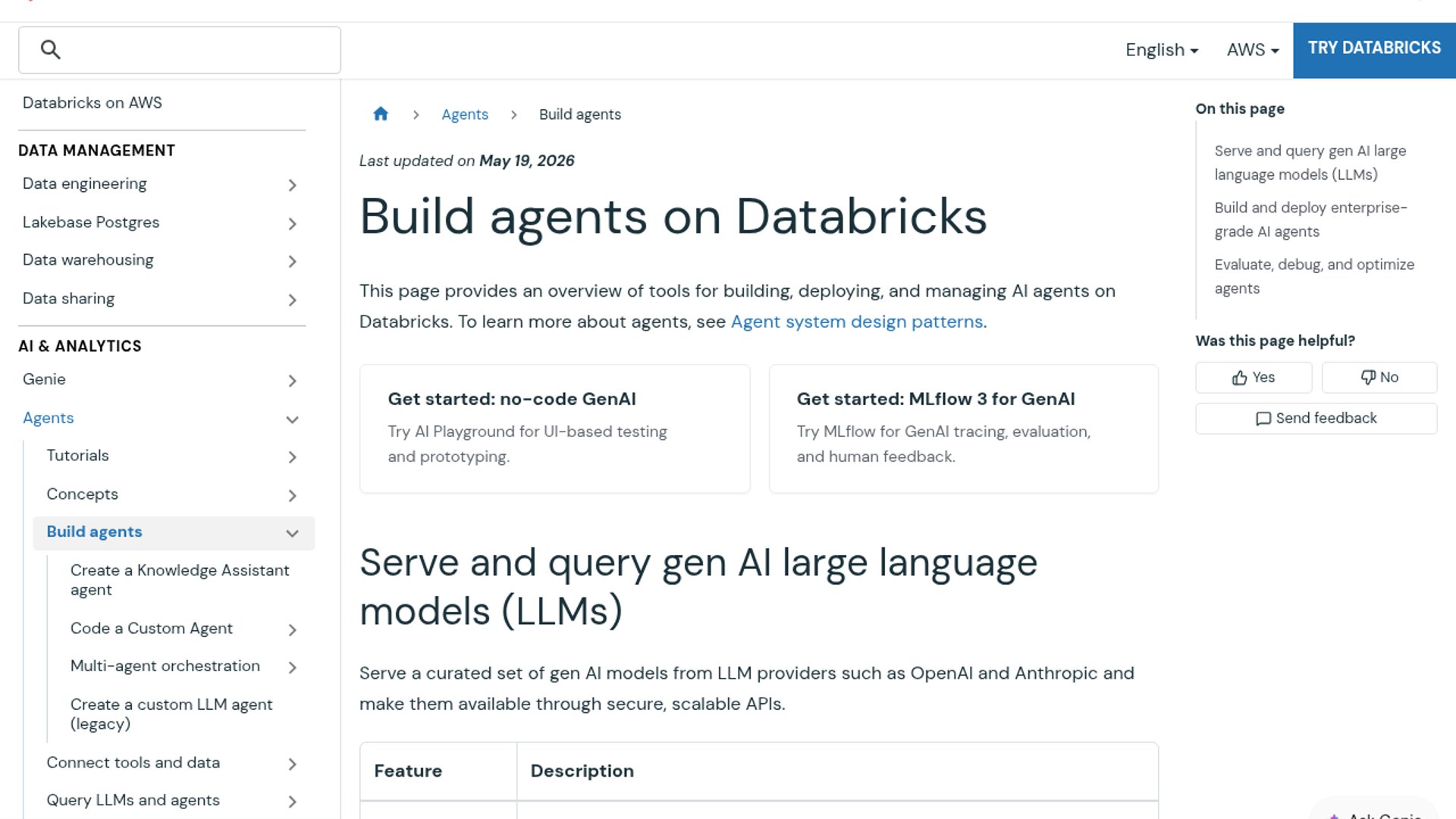Expand the Query LLMs and agents chevron

(x=293, y=802)
